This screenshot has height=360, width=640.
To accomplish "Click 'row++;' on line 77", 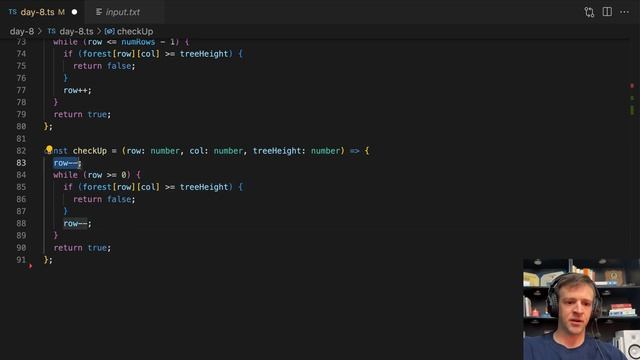I will tap(78, 90).
